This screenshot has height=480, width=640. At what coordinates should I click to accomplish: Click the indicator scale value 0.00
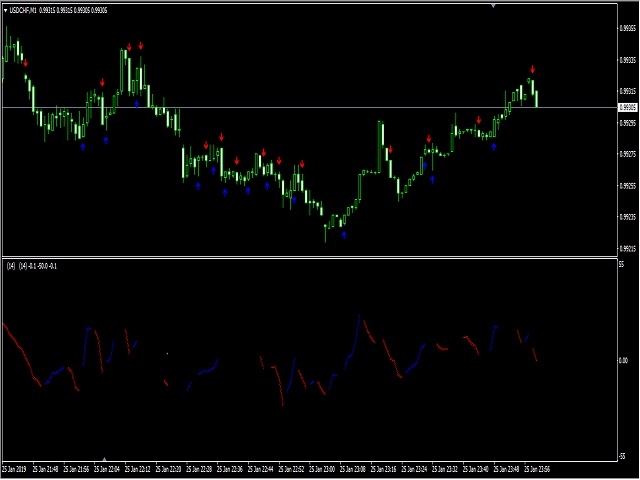tap(624, 360)
